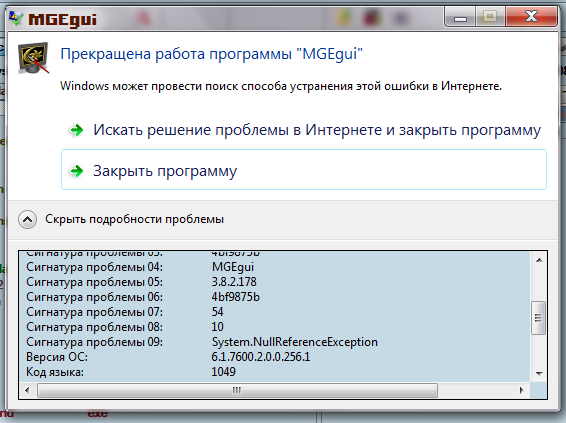
Task: Click the Сигнатура проблемы 05 version value
Action: pyautogui.click(x=234, y=282)
